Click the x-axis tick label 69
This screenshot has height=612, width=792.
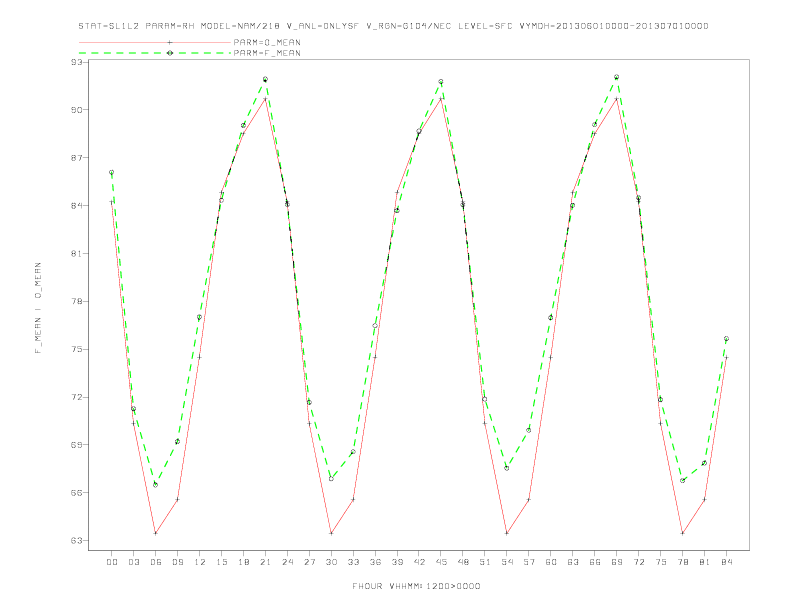[617, 562]
